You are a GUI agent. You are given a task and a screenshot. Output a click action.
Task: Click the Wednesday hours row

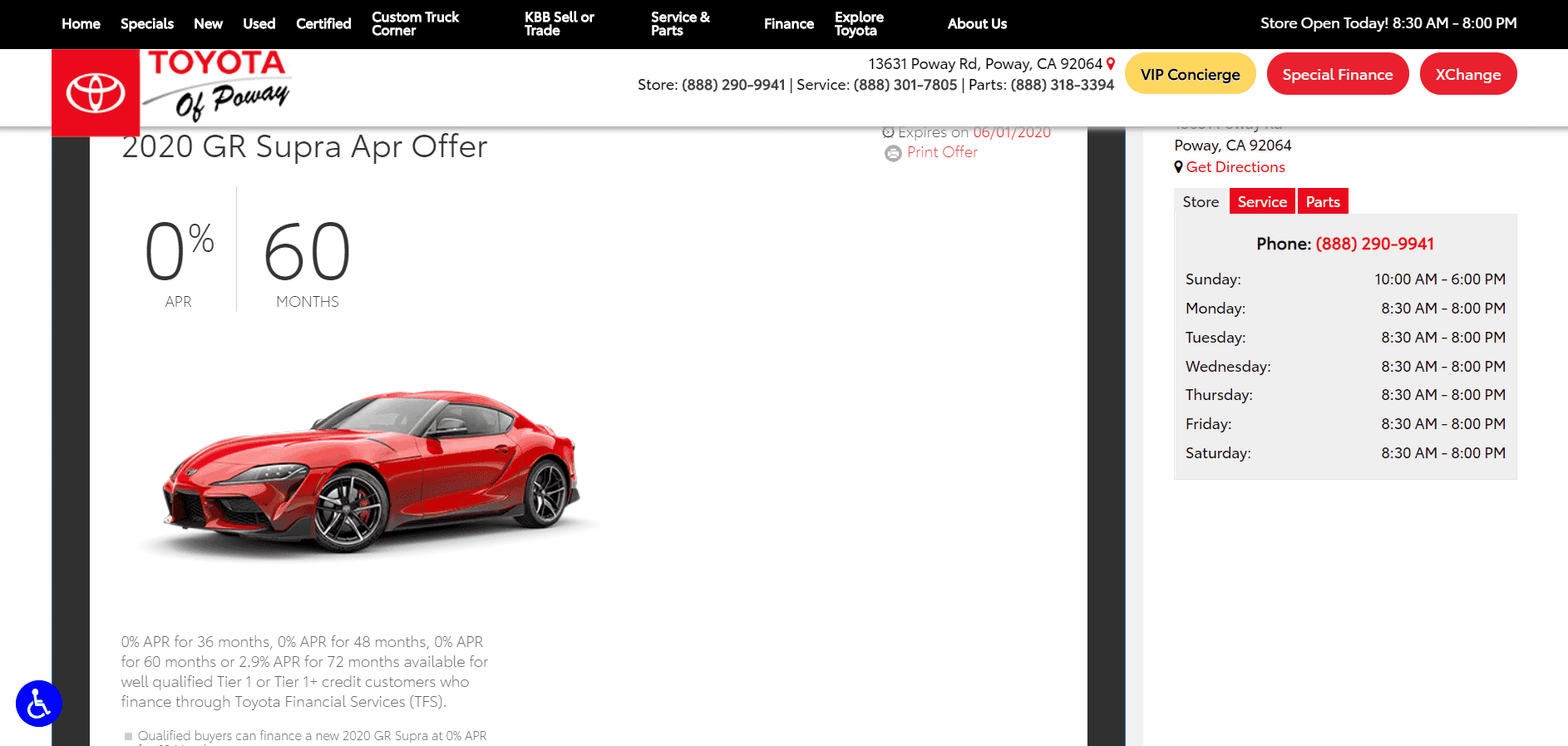coord(1345,367)
